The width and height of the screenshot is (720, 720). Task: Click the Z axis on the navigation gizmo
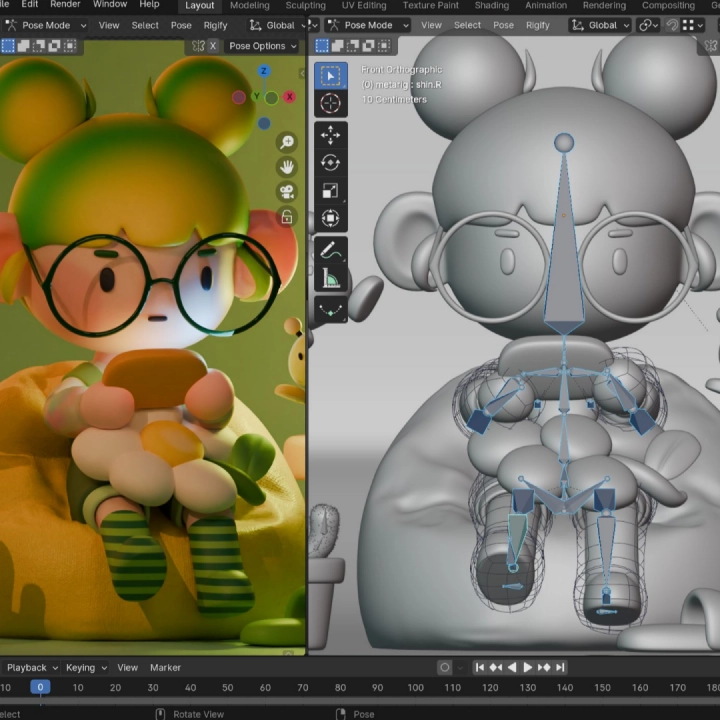264,71
